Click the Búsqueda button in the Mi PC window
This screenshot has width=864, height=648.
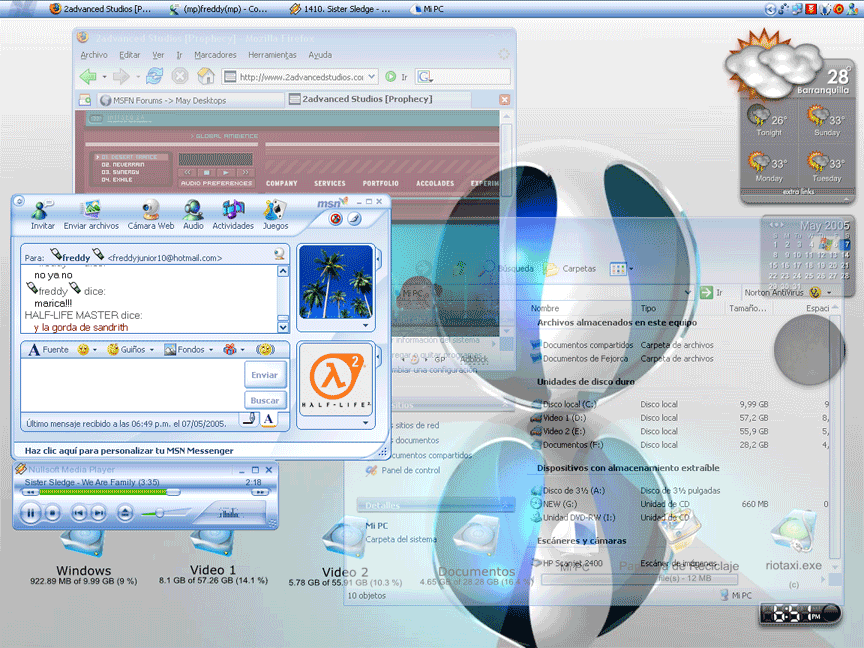coord(506,268)
